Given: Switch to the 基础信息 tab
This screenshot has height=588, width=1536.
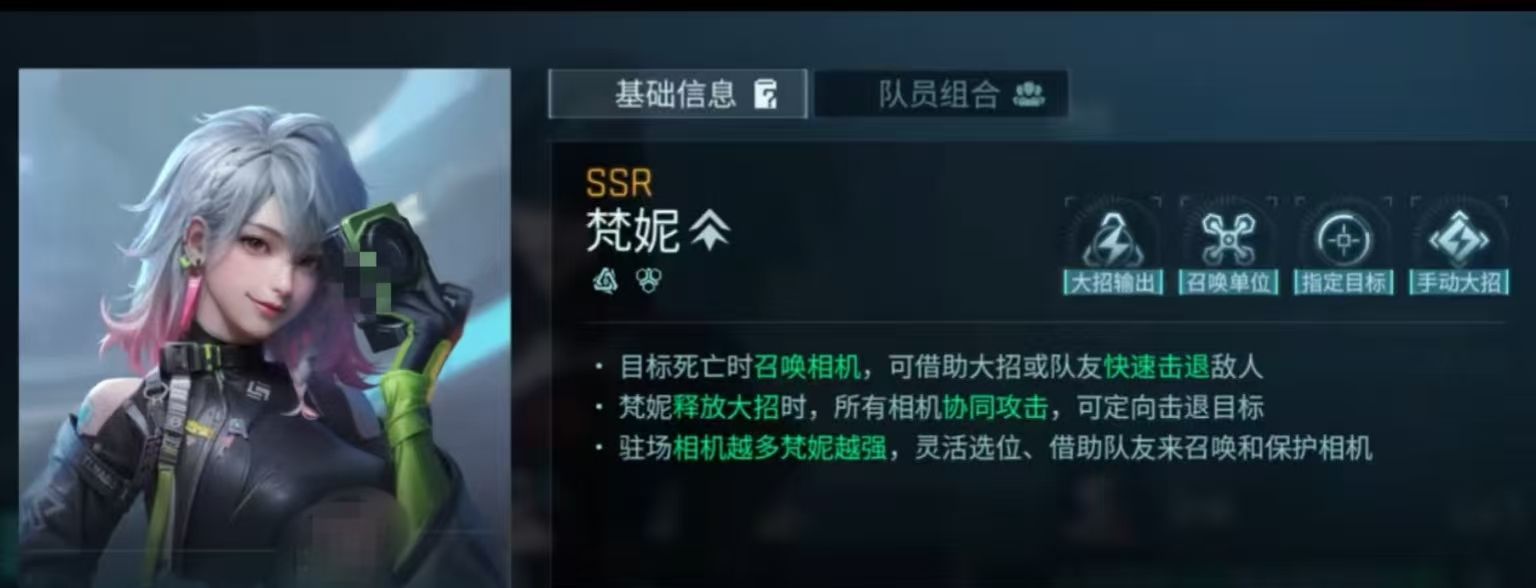Looking at the screenshot, I should (x=677, y=95).
